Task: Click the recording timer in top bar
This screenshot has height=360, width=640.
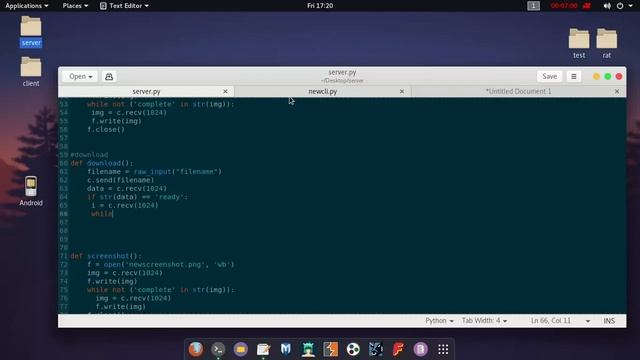Action: (564, 6)
